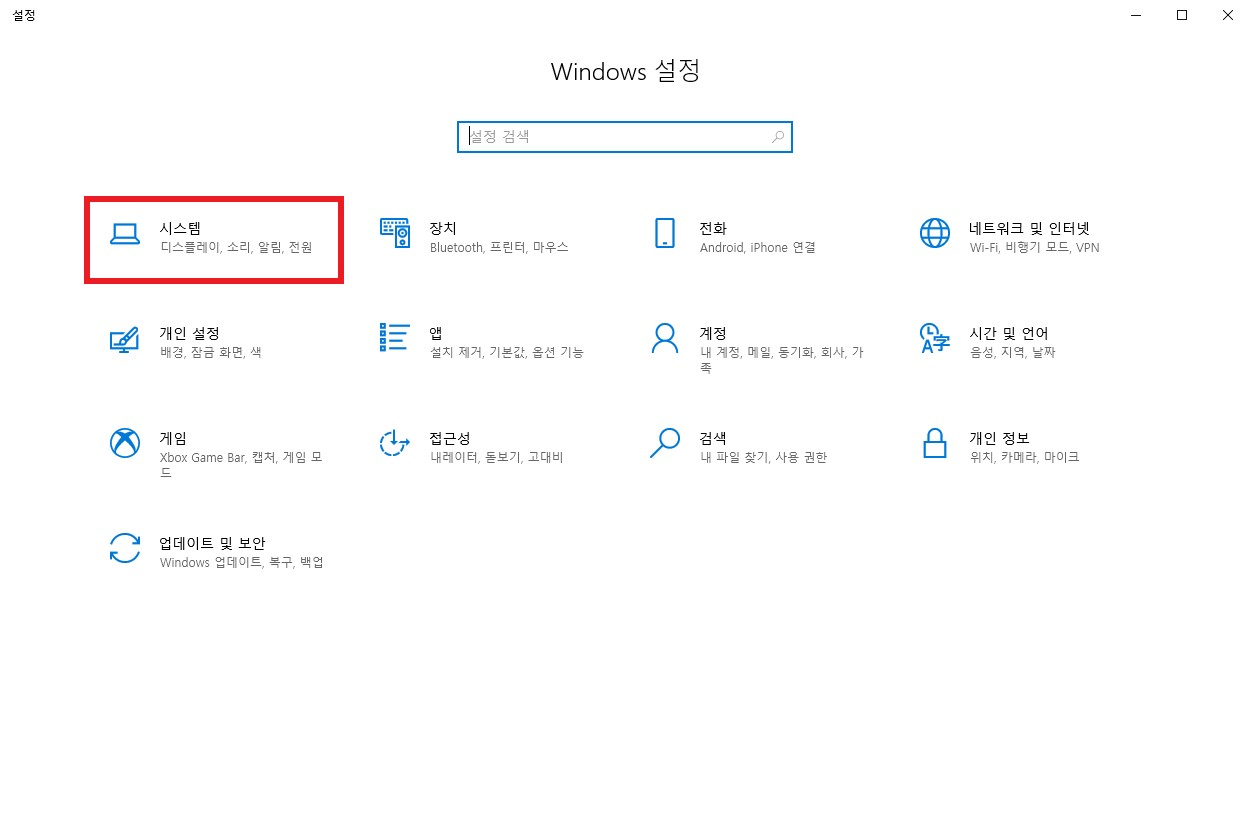Open the 개인 정보 title
The width and height of the screenshot is (1250, 820).
[999, 438]
